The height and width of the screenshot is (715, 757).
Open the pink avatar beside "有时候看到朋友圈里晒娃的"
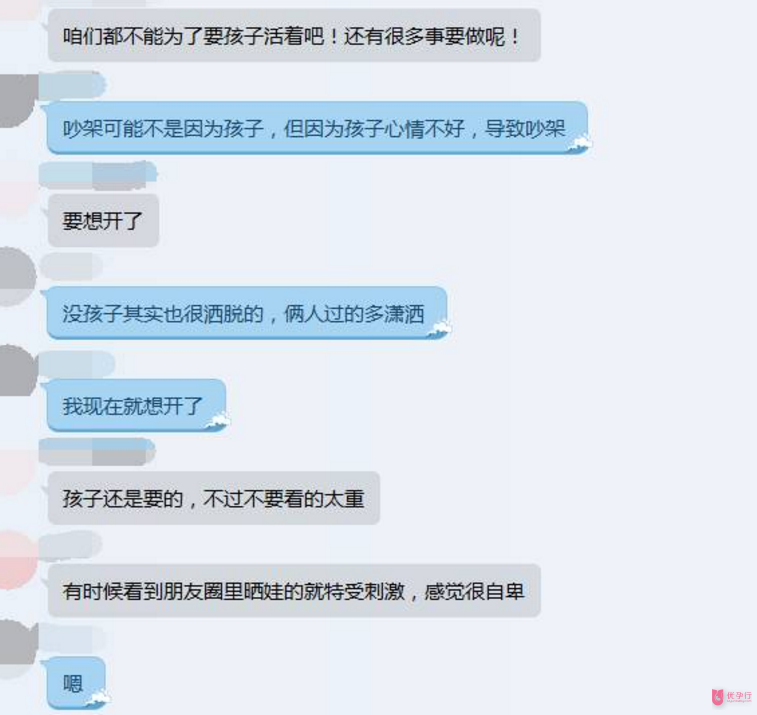click(18, 560)
